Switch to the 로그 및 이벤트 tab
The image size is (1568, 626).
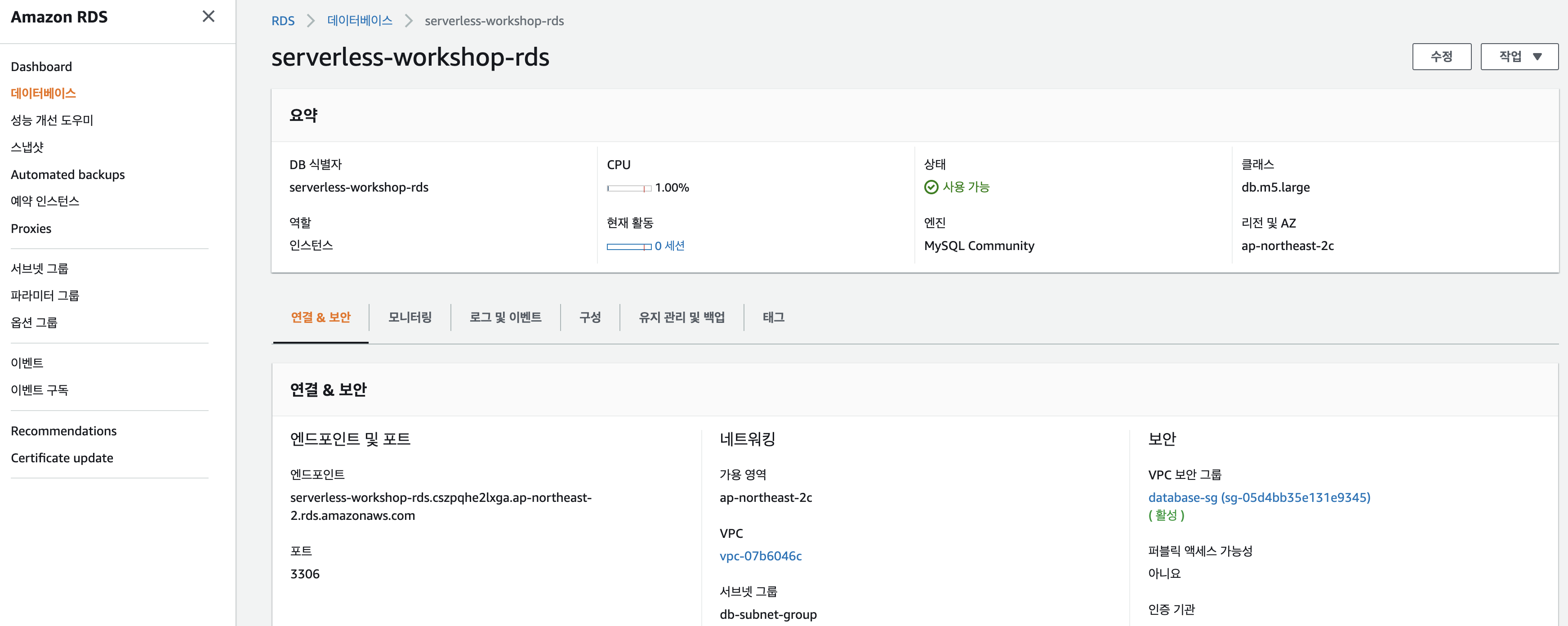tap(505, 317)
